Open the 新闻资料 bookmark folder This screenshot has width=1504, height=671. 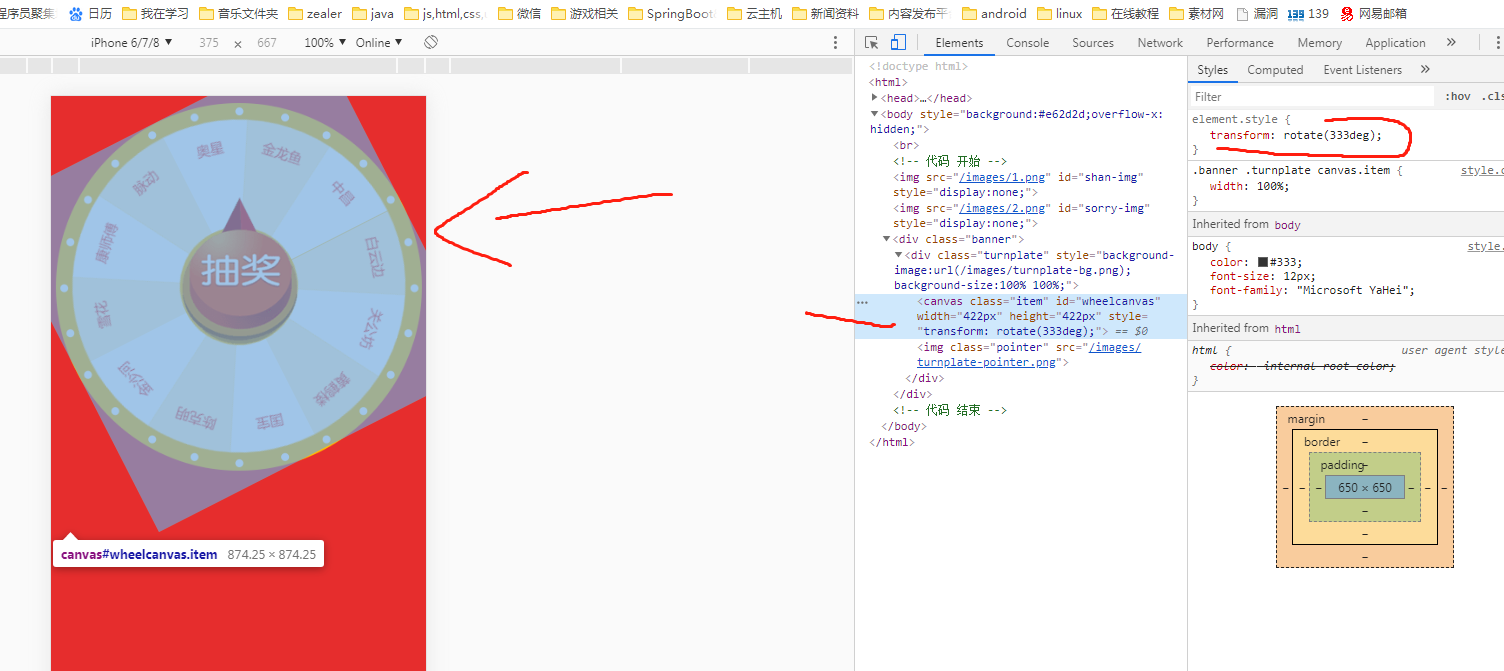pyautogui.click(x=825, y=14)
